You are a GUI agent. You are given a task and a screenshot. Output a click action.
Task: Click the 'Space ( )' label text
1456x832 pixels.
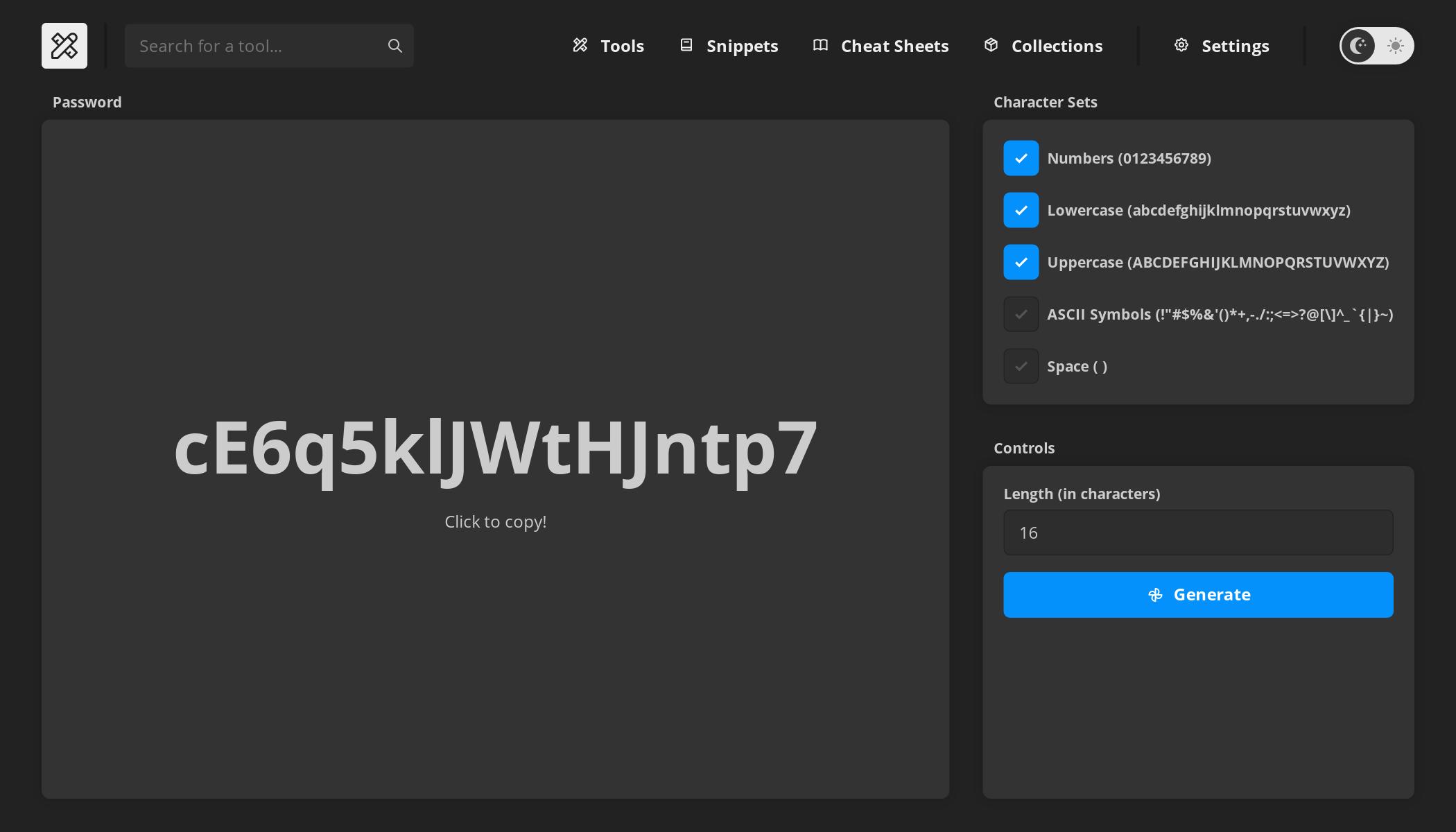tap(1077, 366)
